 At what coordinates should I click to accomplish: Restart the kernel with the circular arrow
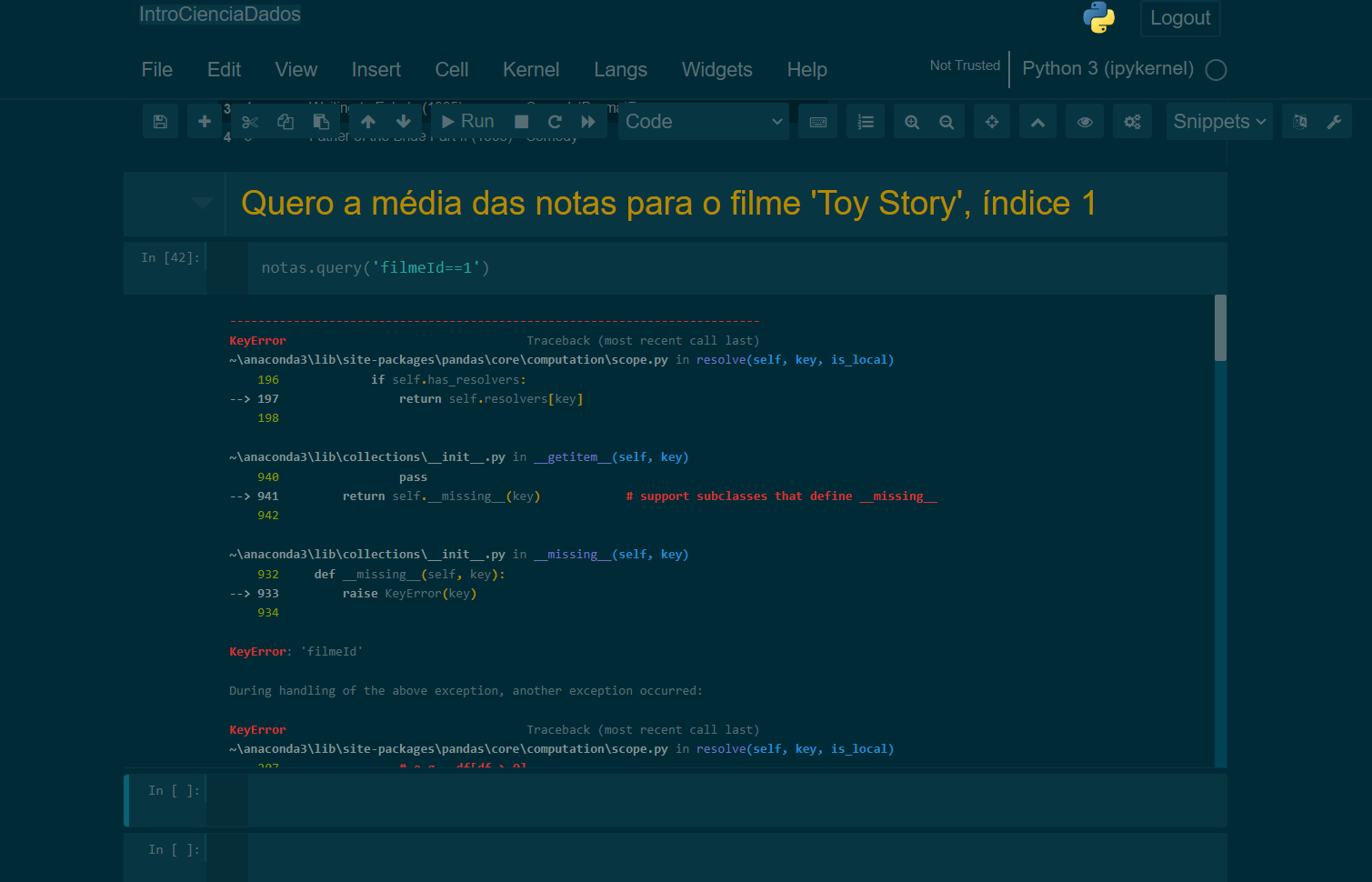point(556,122)
